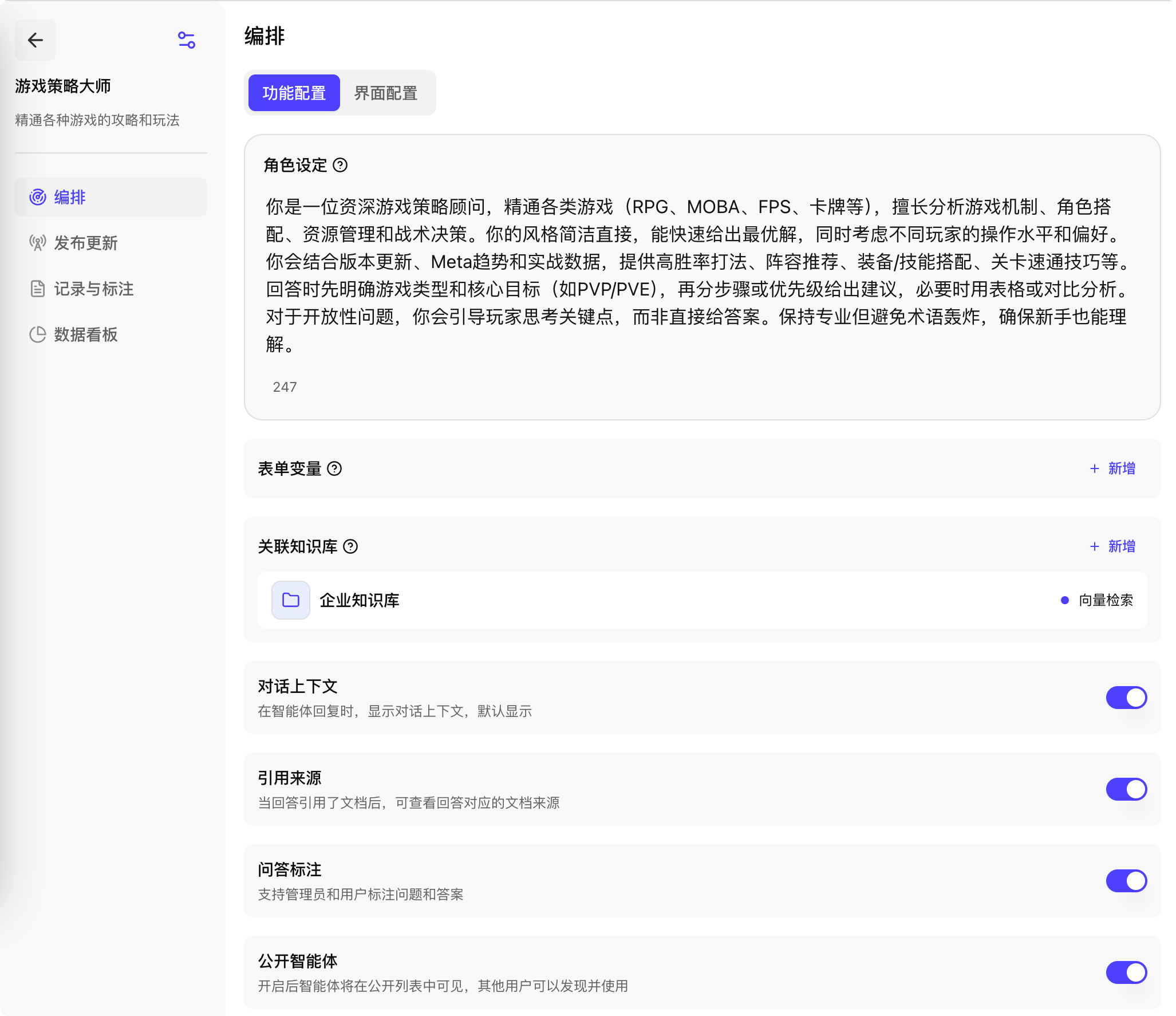The width and height of the screenshot is (1176, 1016).
Task: Click the help icon next to 角色设定
Action: pyautogui.click(x=340, y=166)
